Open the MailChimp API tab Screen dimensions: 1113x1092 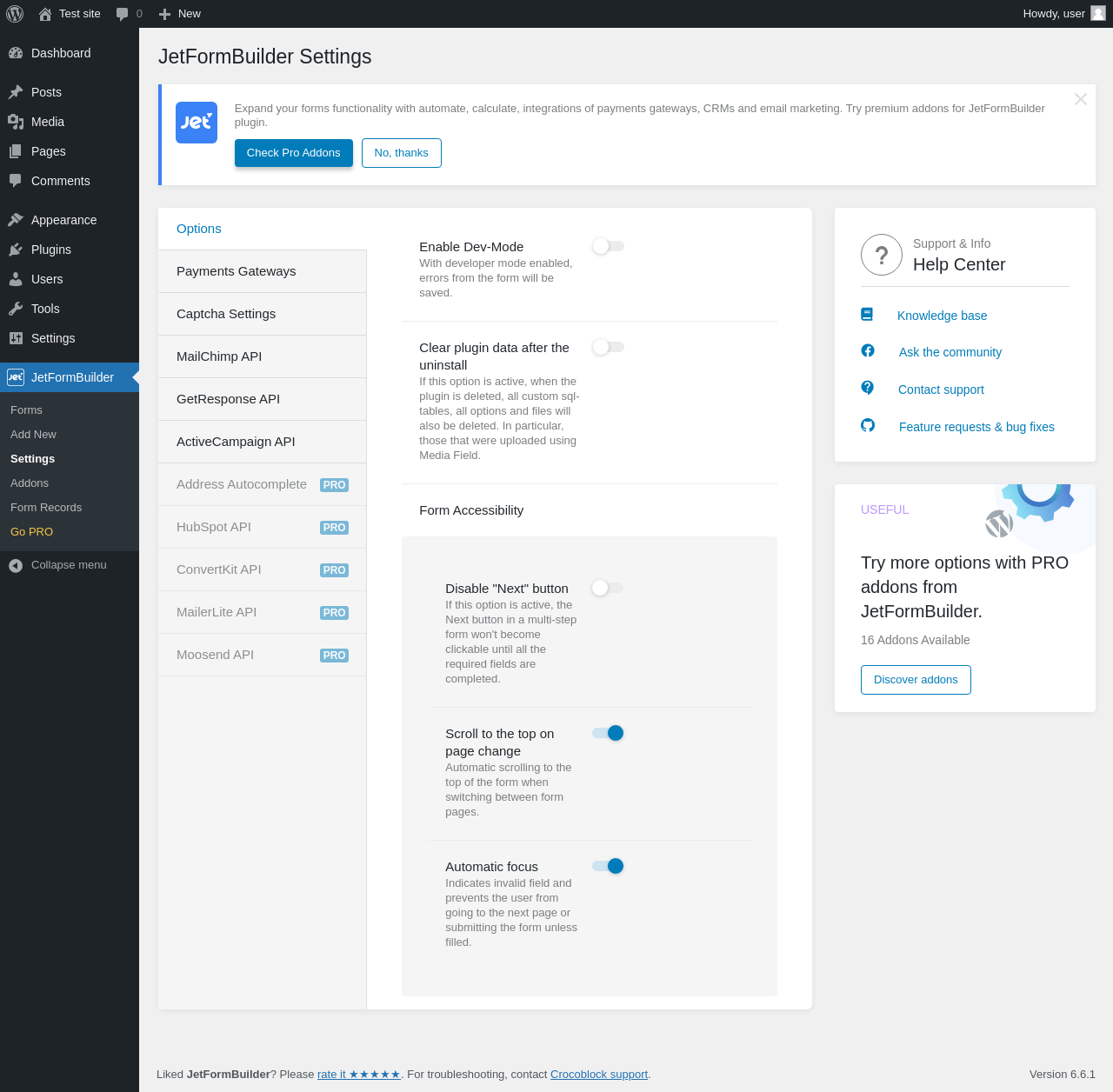(x=262, y=356)
